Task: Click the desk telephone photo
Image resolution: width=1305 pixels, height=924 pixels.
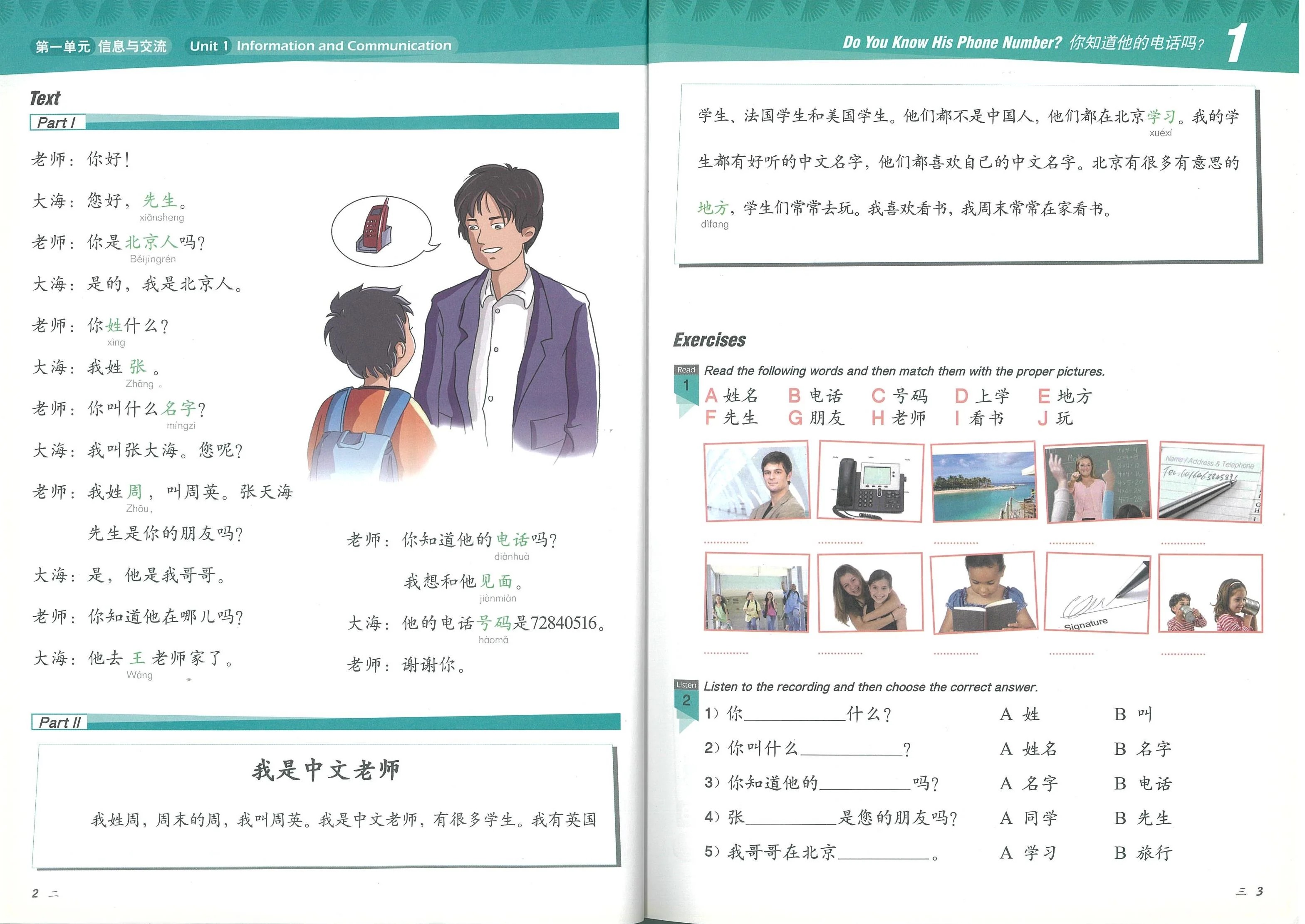Action: click(870, 482)
